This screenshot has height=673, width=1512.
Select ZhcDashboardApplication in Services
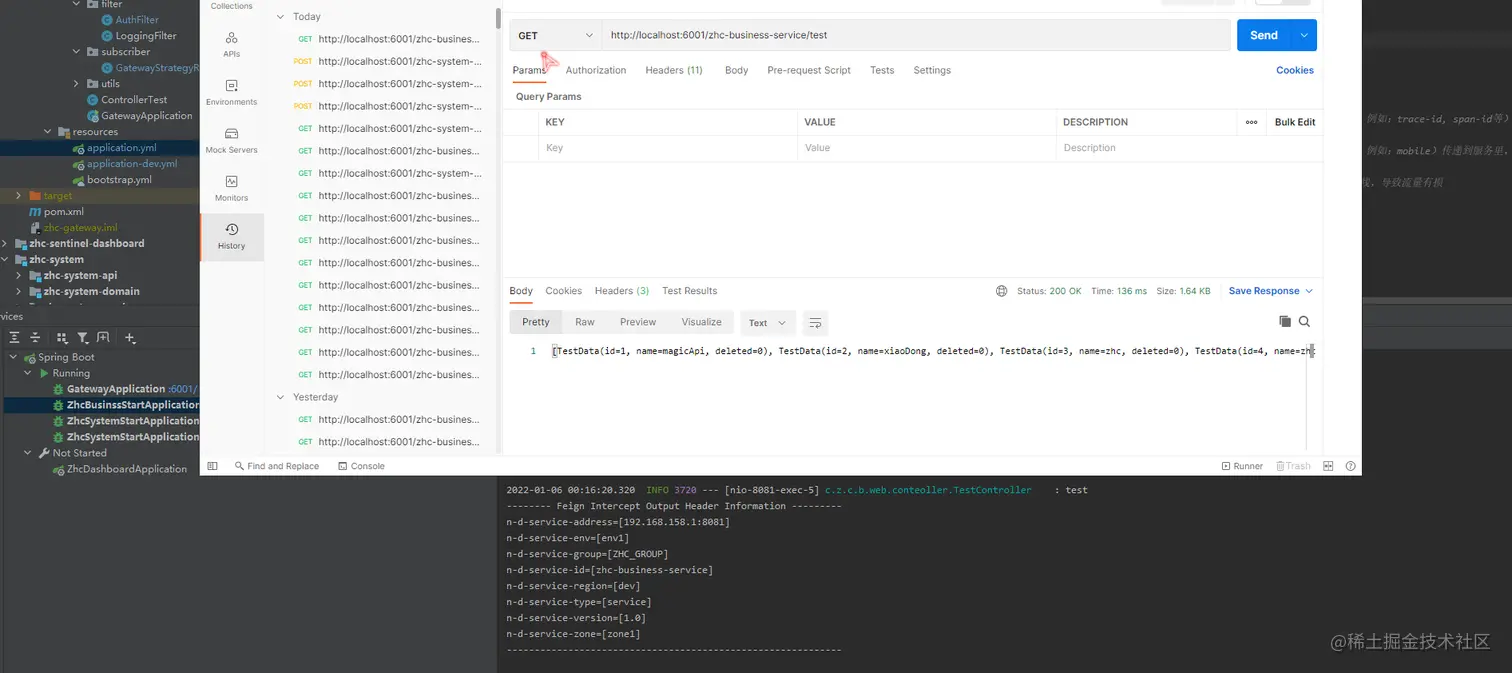click(x=127, y=469)
